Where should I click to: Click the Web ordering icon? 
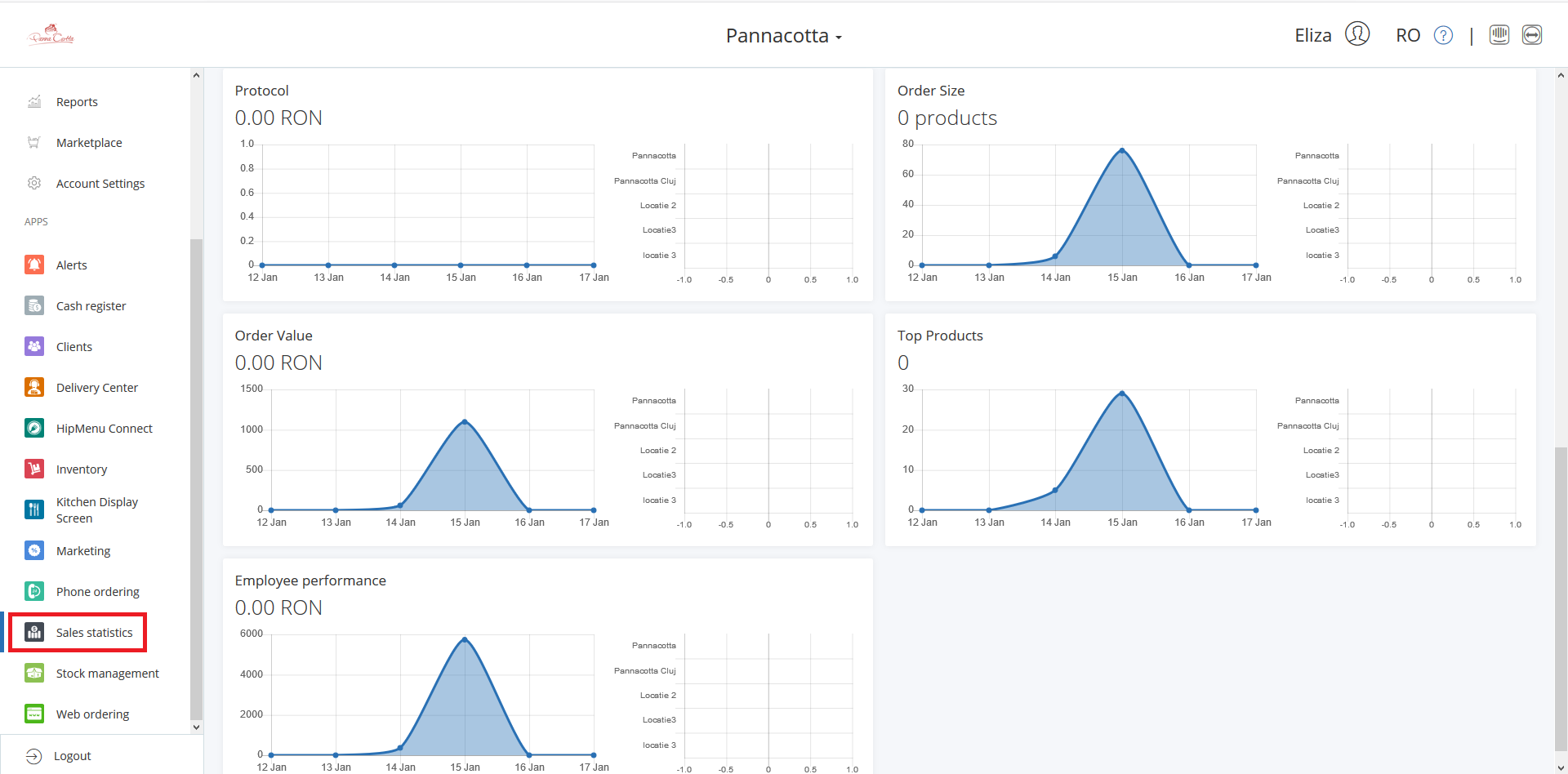coord(34,714)
